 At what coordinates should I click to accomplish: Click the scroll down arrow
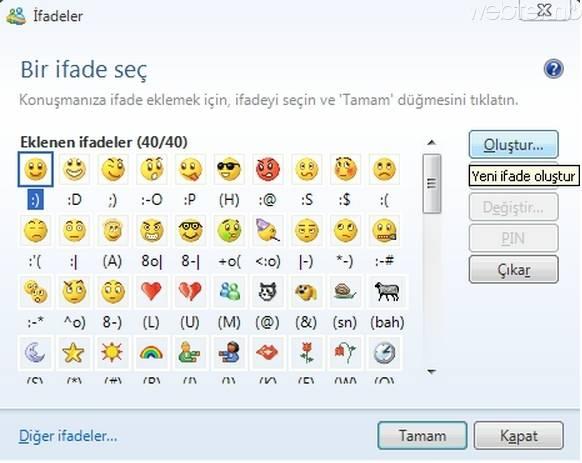click(x=431, y=371)
